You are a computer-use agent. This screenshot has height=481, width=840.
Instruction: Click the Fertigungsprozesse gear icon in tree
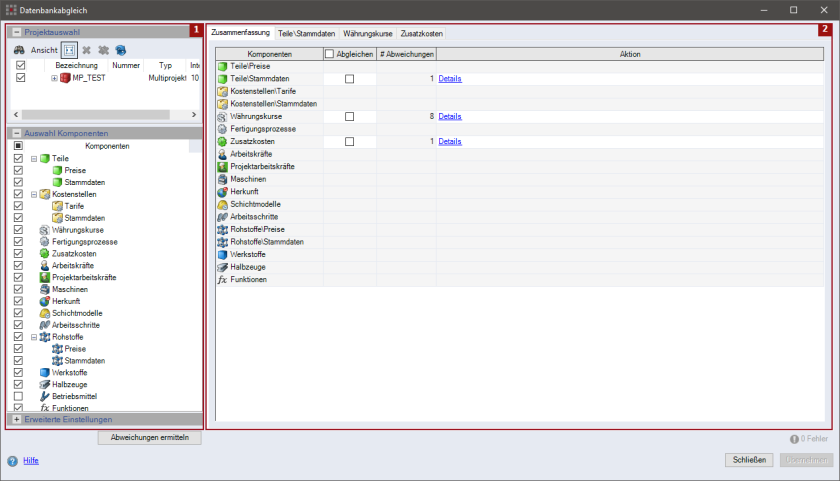pyautogui.click(x=44, y=242)
